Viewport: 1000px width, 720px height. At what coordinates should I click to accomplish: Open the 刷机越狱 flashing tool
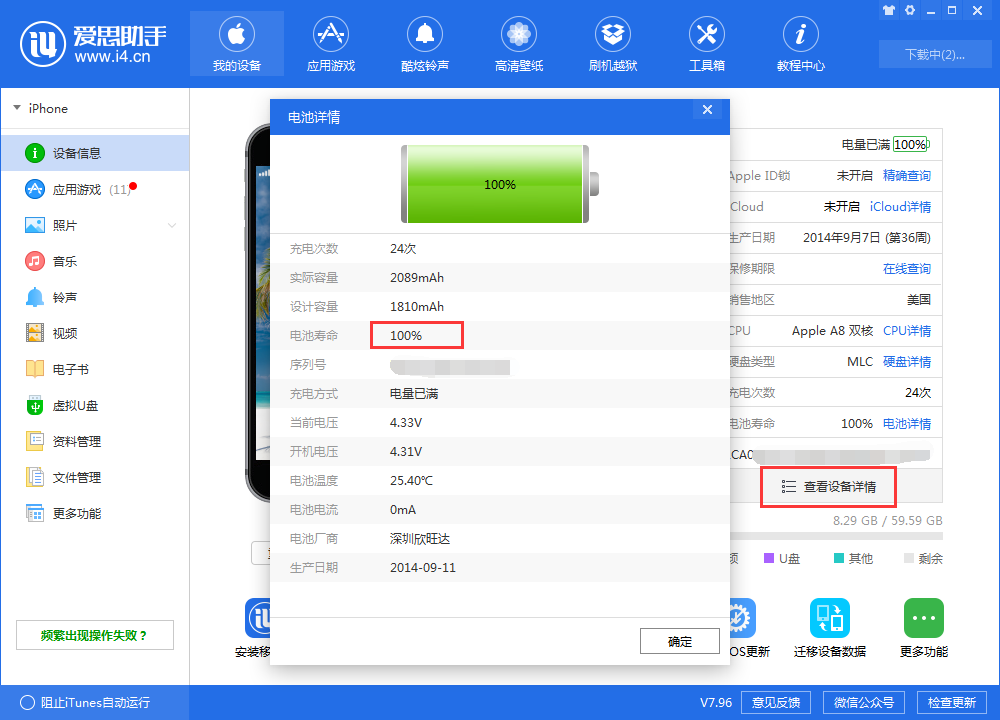point(612,43)
